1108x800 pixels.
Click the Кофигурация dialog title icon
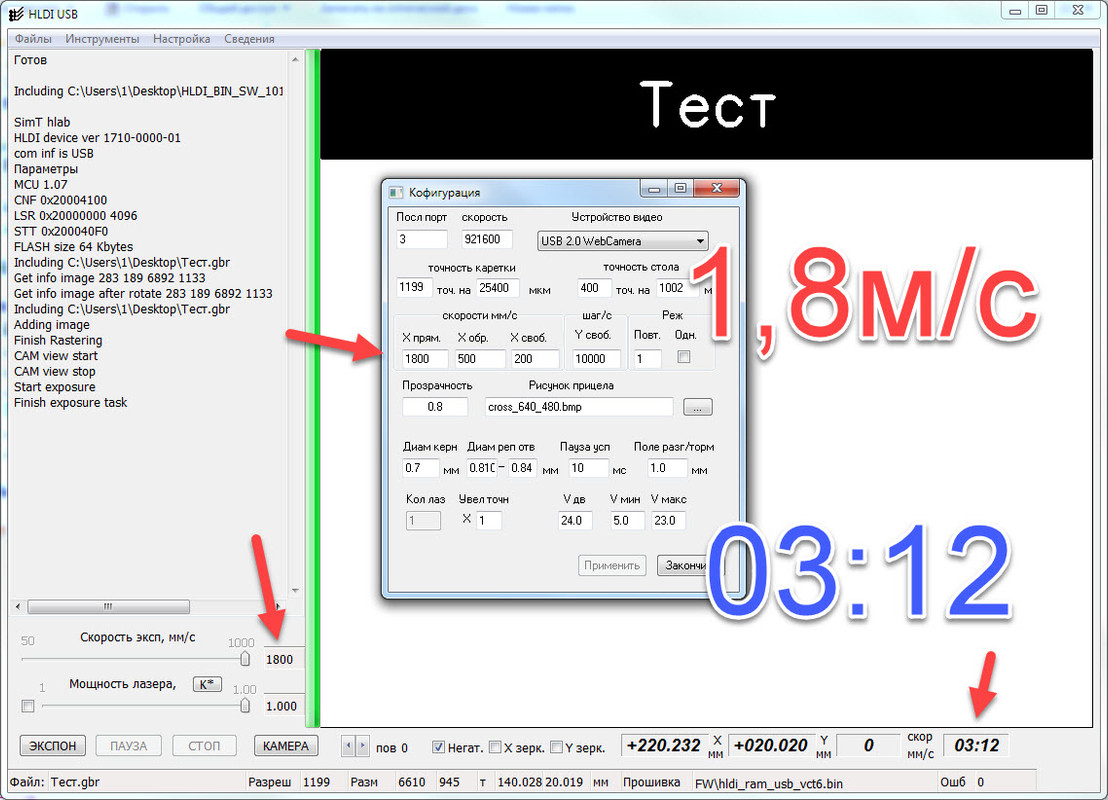(396, 193)
